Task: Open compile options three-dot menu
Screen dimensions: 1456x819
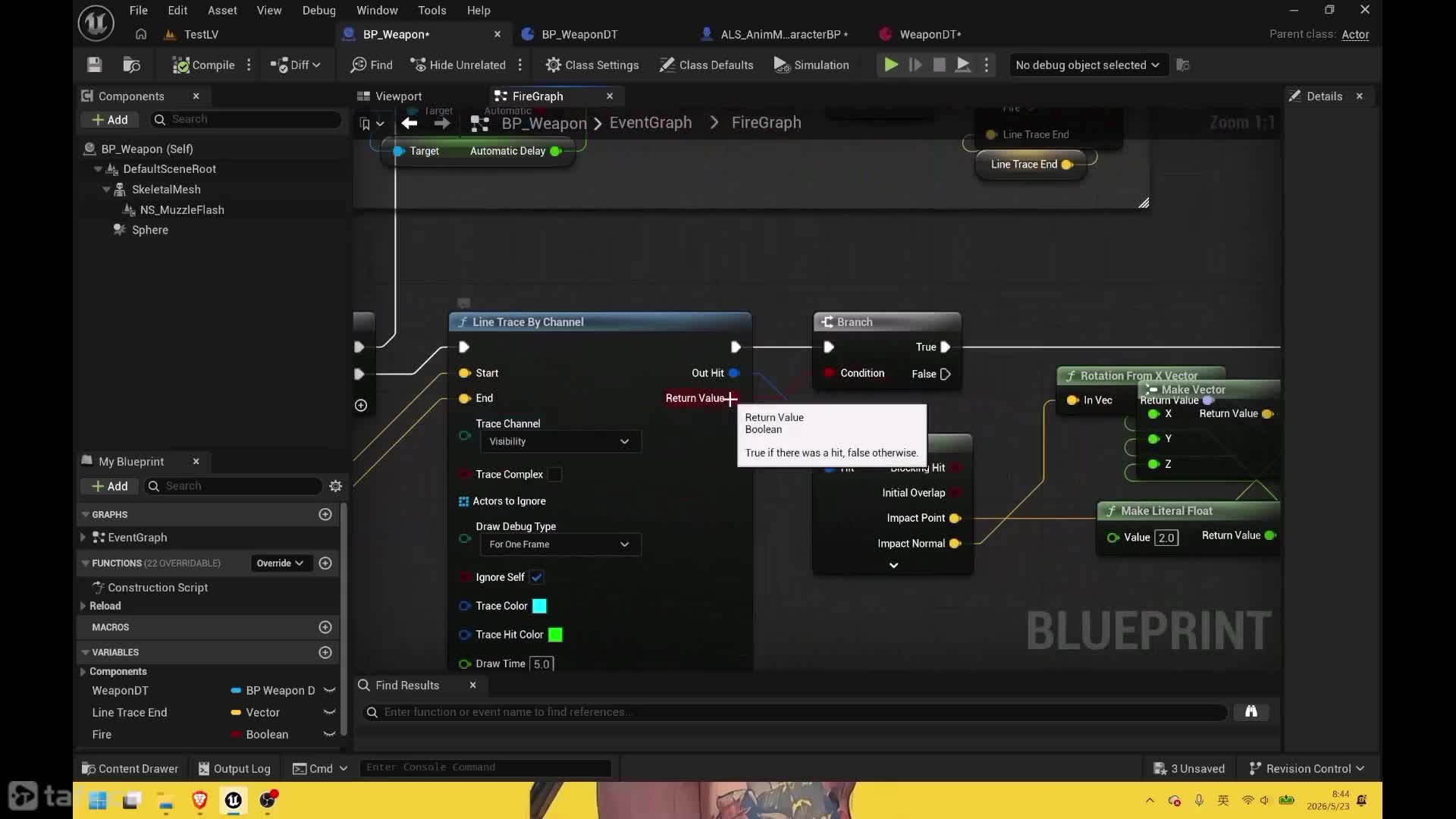Action: pos(249,65)
